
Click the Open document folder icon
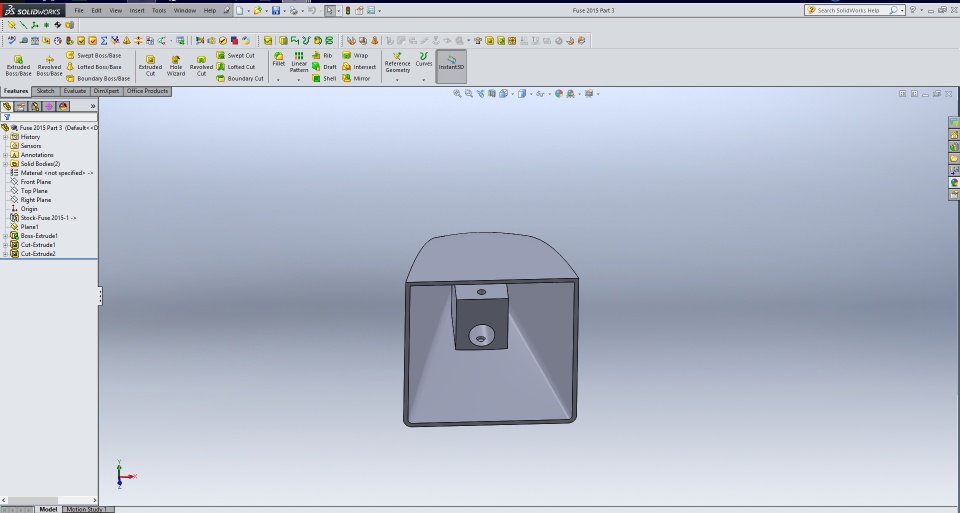click(258, 10)
